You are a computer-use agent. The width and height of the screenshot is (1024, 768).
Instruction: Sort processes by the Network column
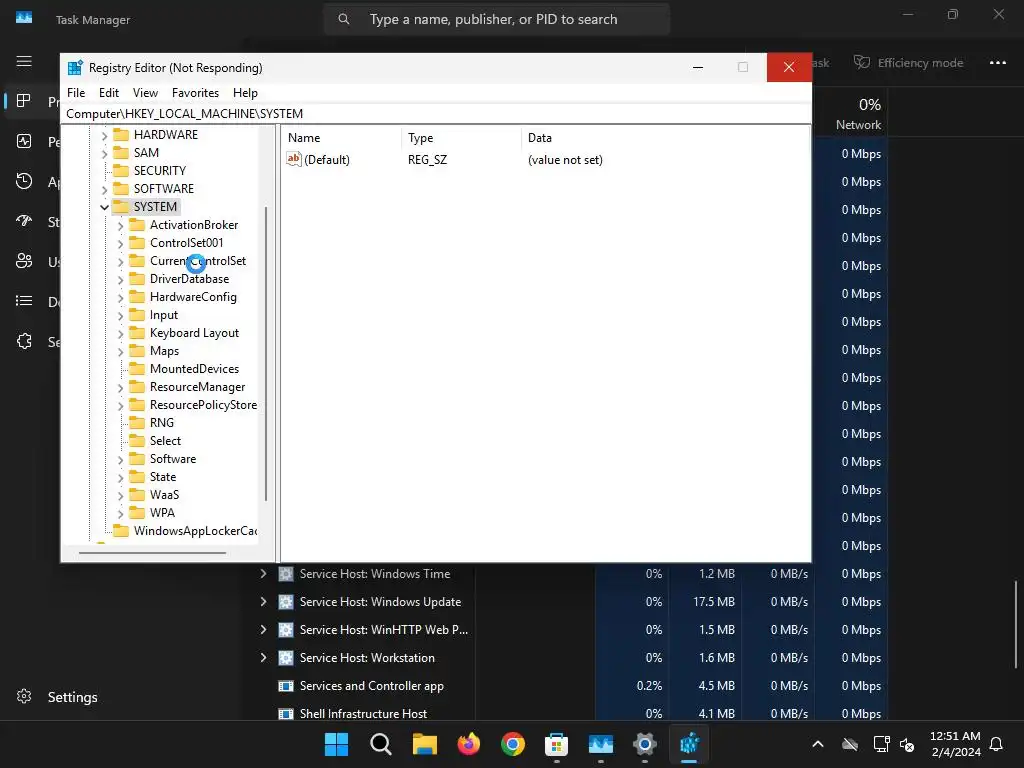857,114
